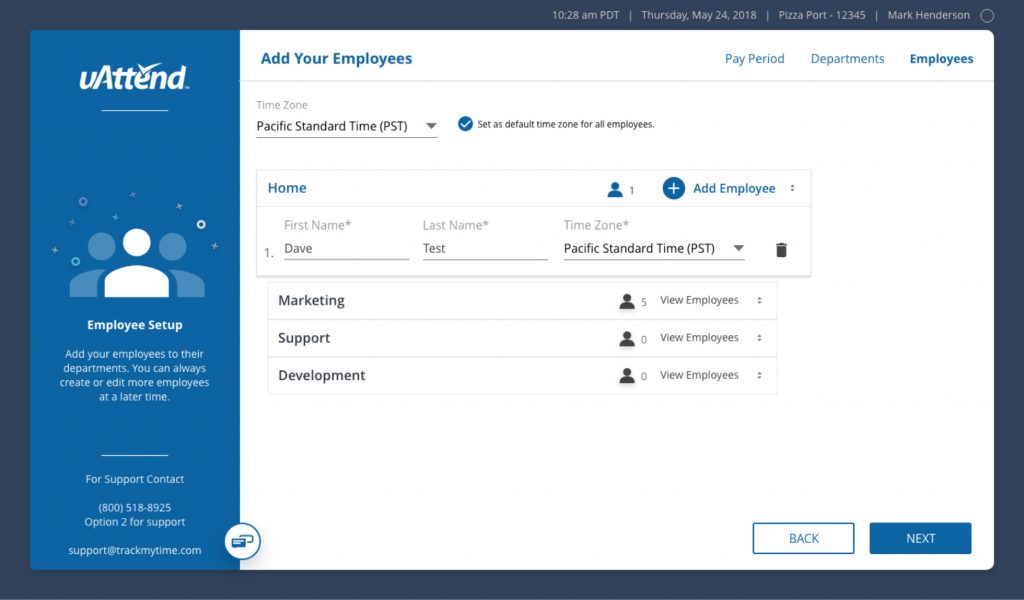Image resolution: width=1024 pixels, height=600 pixels.
Task: Click the Home department heading
Action: (287, 188)
